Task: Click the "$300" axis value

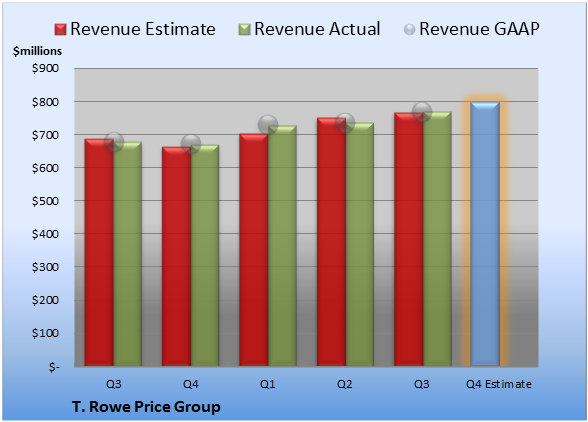Action: point(45,267)
